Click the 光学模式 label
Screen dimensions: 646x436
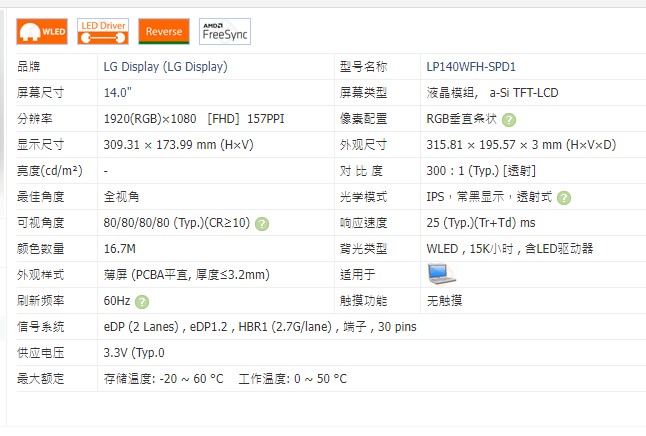[x=363, y=197]
